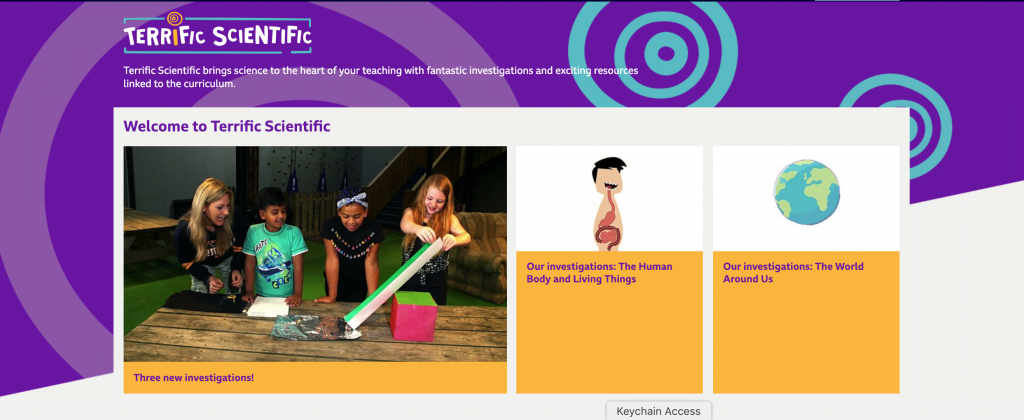1024x420 pixels.
Task: Click the Keychain Access tooltip label
Action: tap(658, 411)
